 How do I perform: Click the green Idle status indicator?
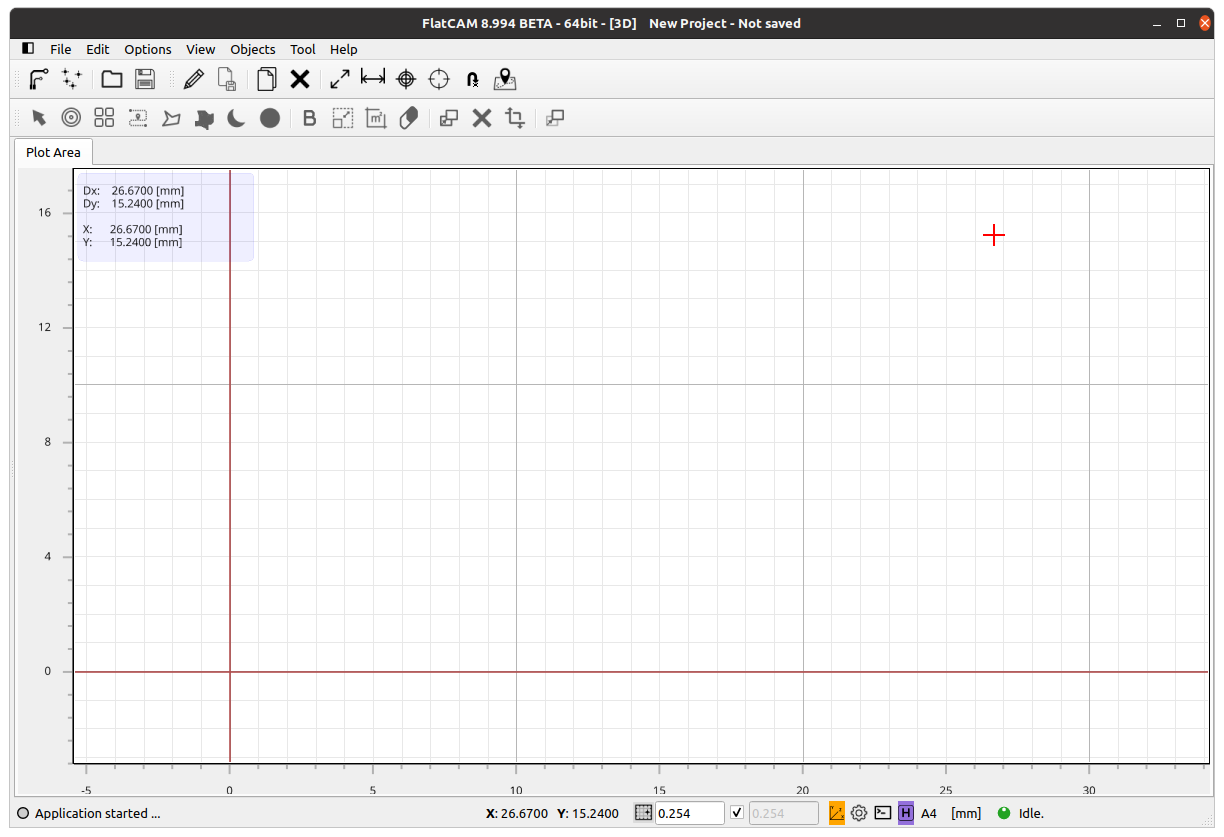pyautogui.click(x=1005, y=813)
